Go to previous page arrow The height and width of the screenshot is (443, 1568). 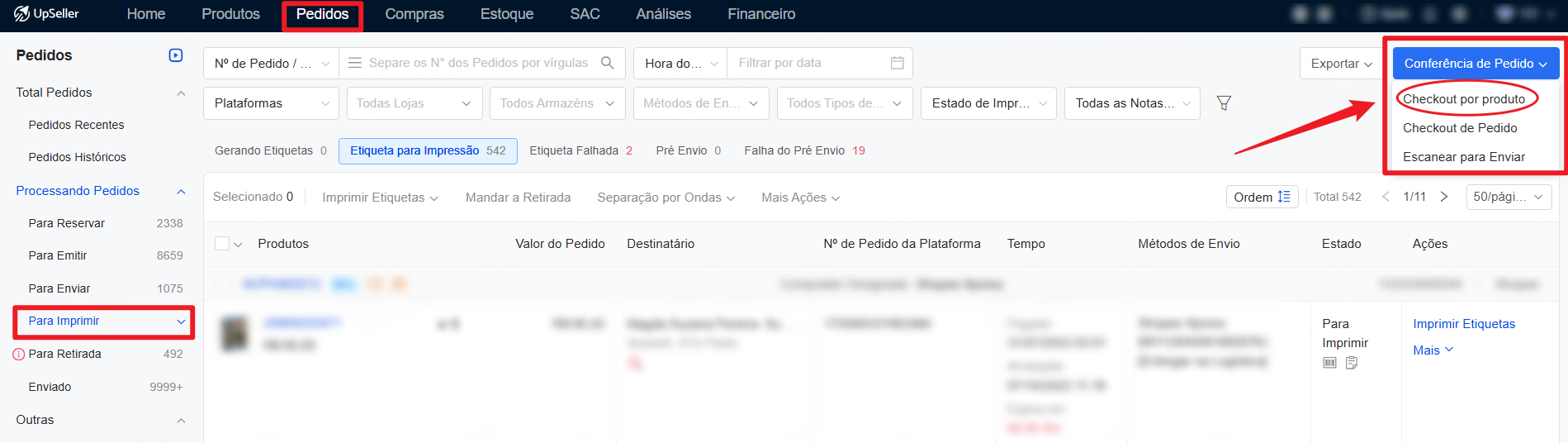pyautogui.click(x=1386, y=197)
